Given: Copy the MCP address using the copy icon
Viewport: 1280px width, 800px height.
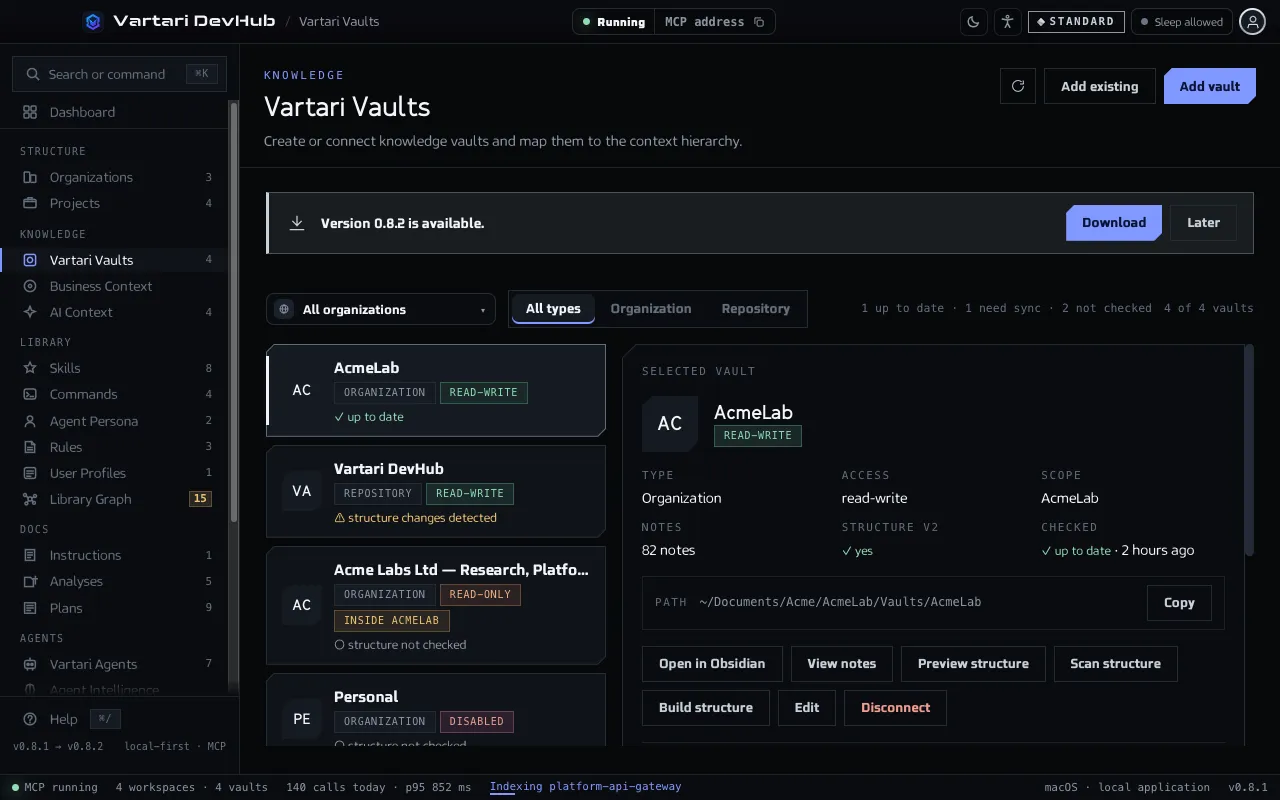Looking at the screenshot, I should [759, 22].
